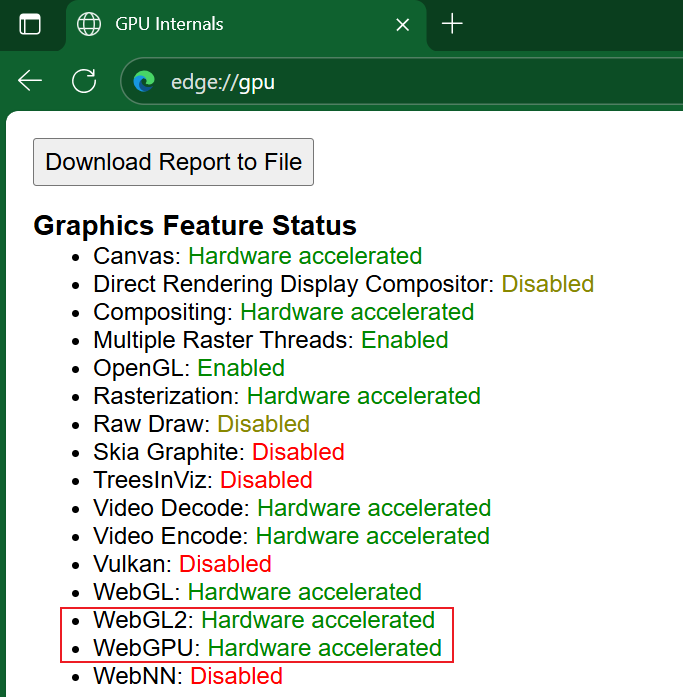Click the WebGL2: Hardware accelerated row
The width and height of the screenshot is (683, 697).
[x=264, y=620]
